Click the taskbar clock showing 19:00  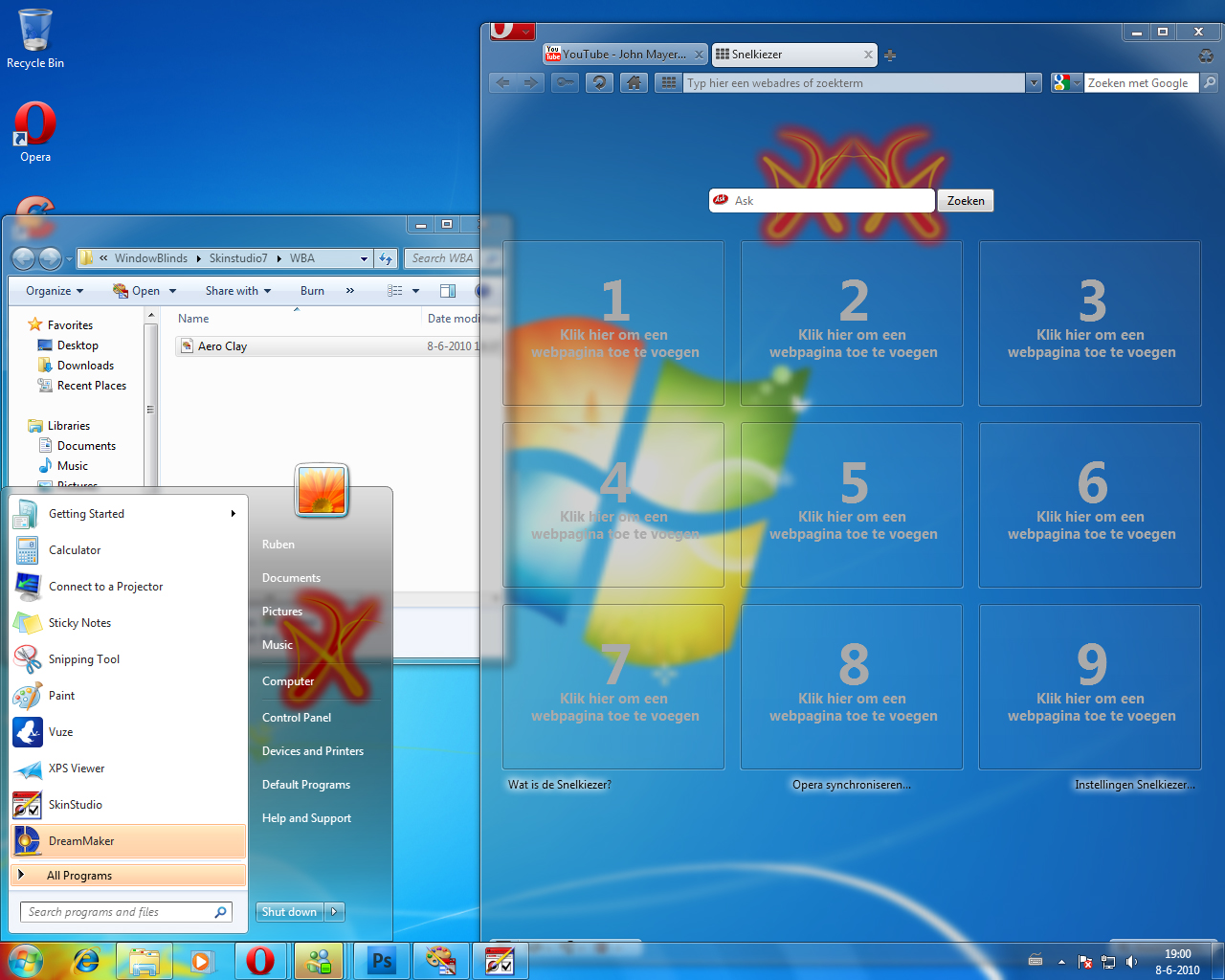click(1177, 962)
